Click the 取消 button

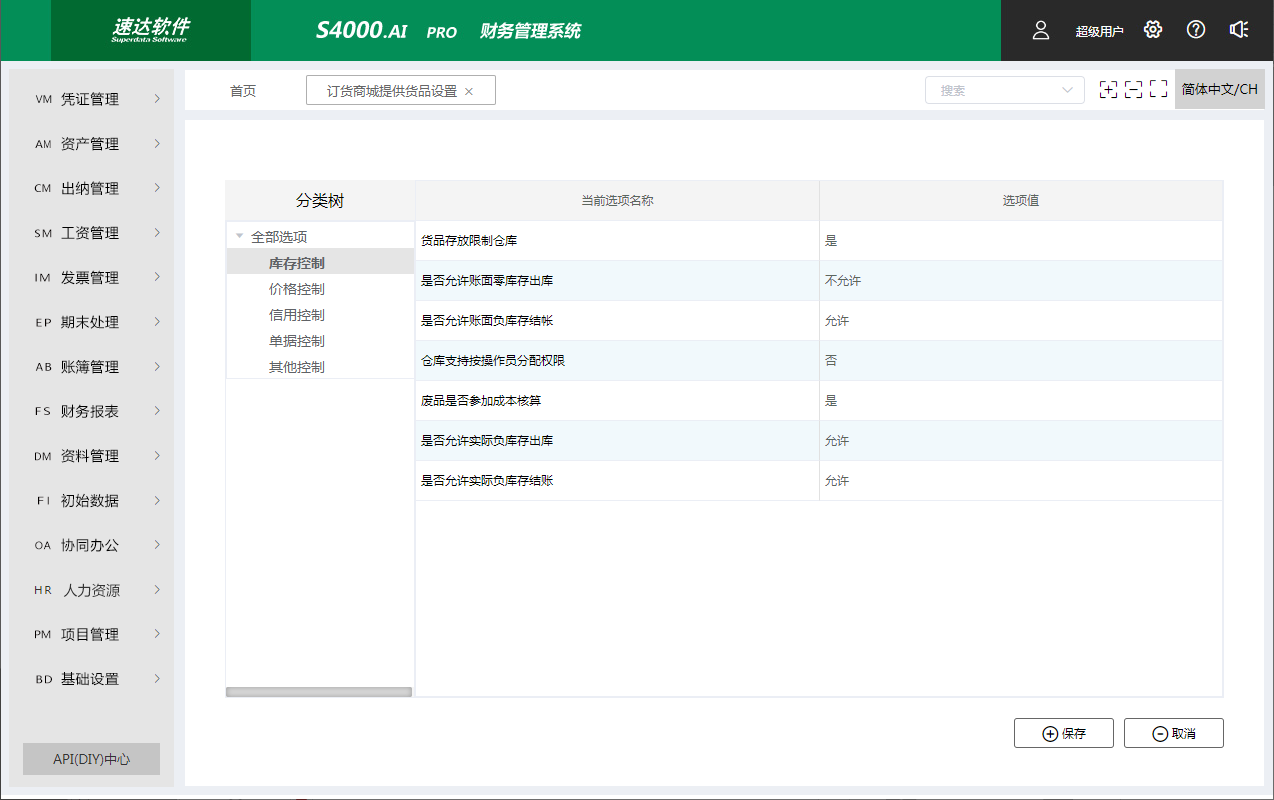pyautogui.click(x=1173, y=733)
